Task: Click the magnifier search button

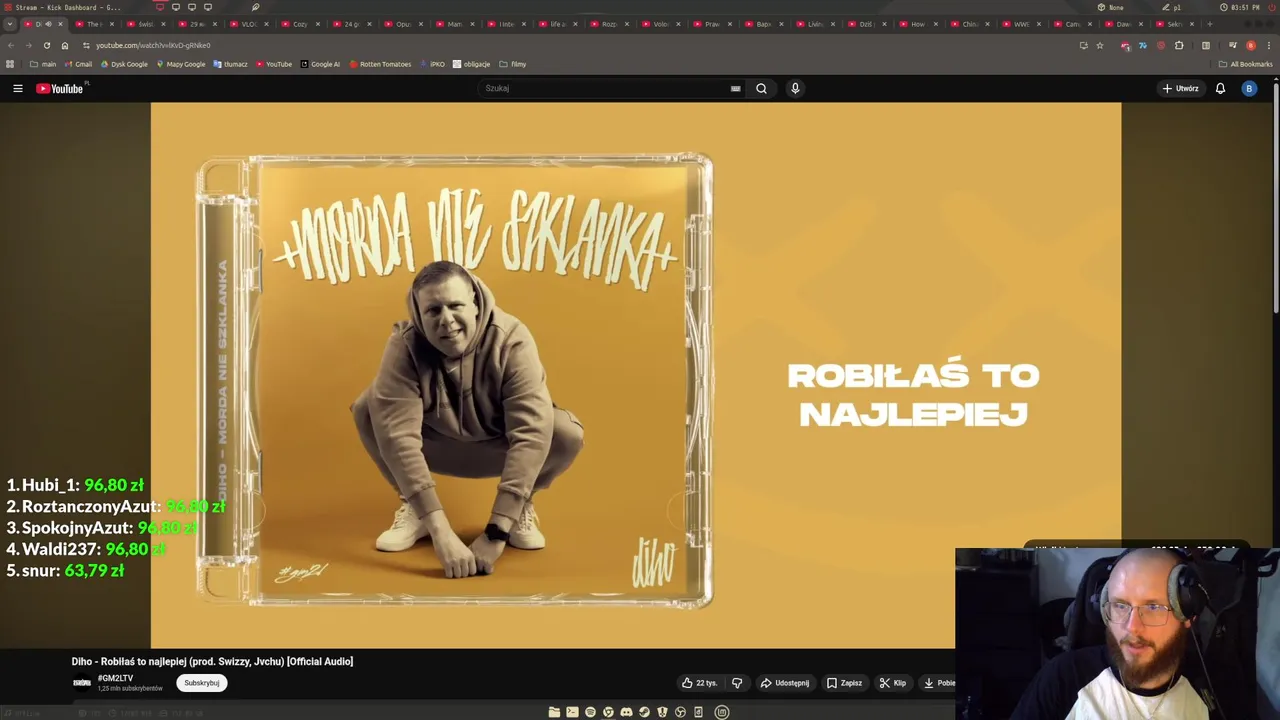Action: click(761, 88)
